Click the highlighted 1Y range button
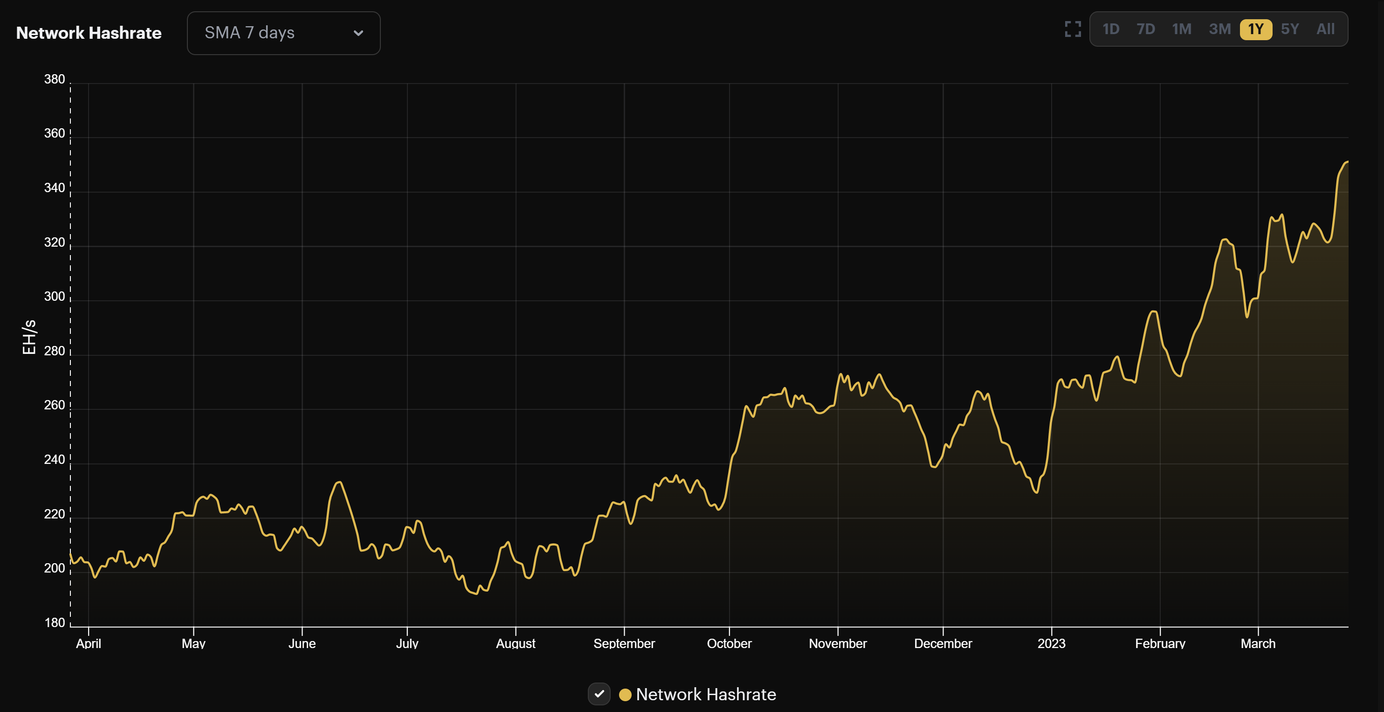Screen dimensions: 1384x712 [1255, 28]
